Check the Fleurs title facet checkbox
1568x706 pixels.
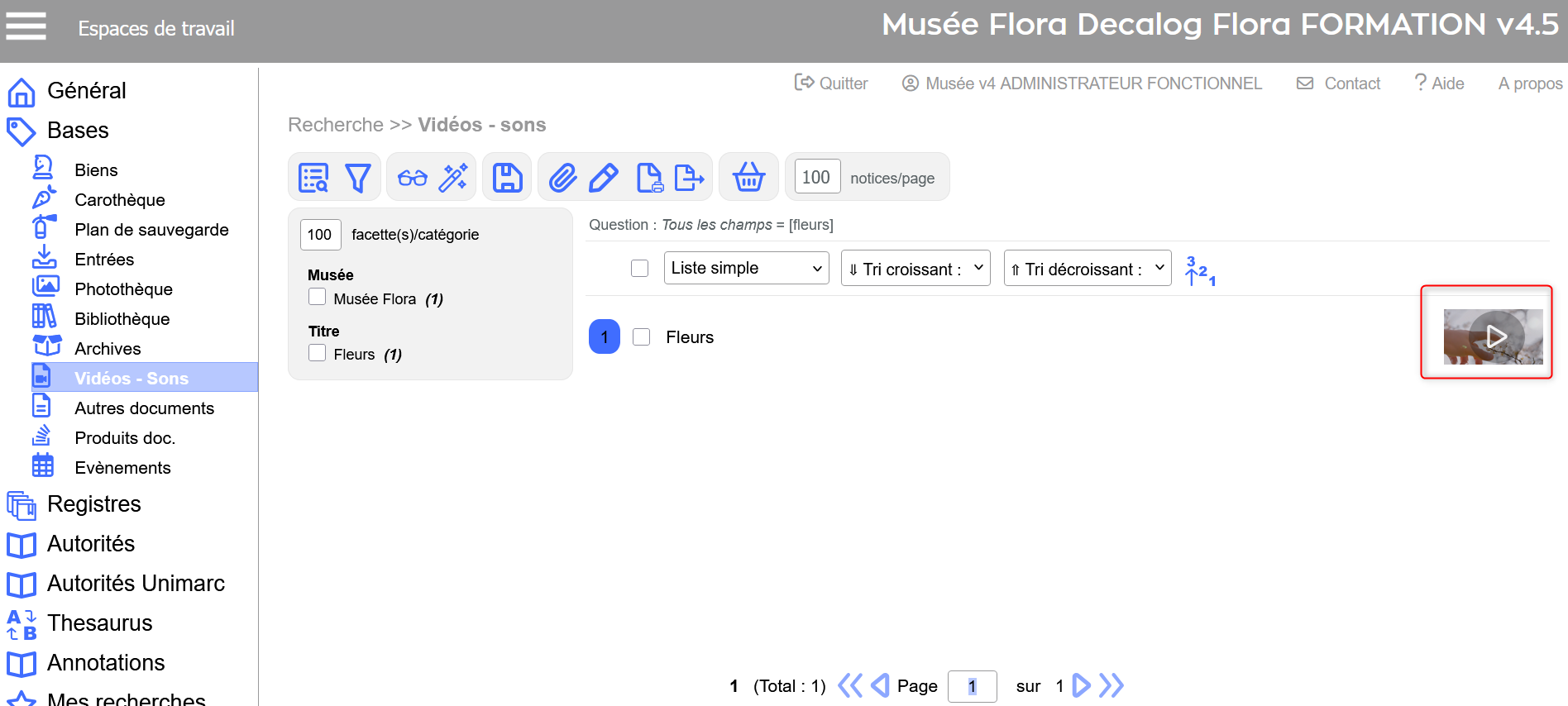(317, 353)
